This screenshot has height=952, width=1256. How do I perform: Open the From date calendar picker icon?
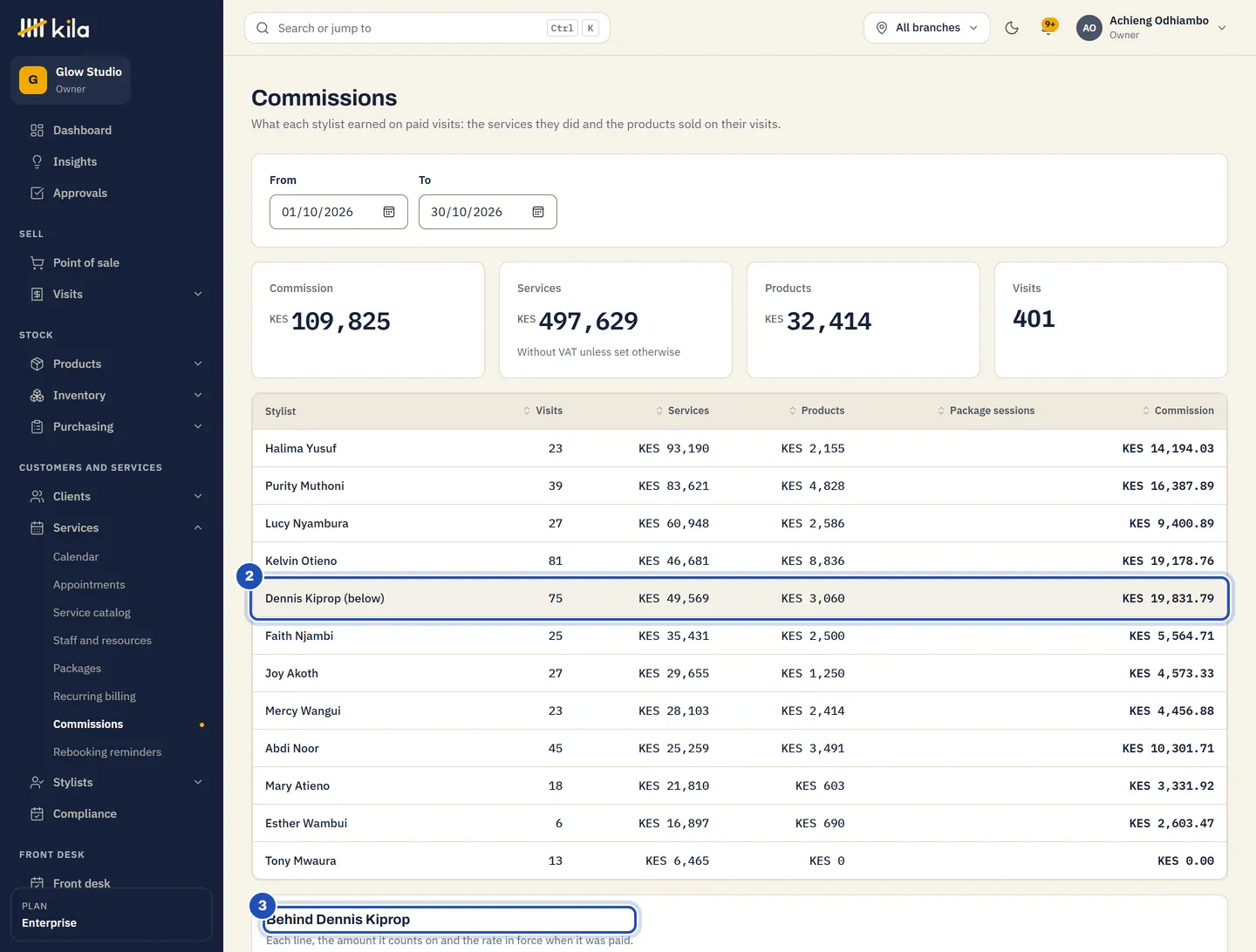(389, 212)
